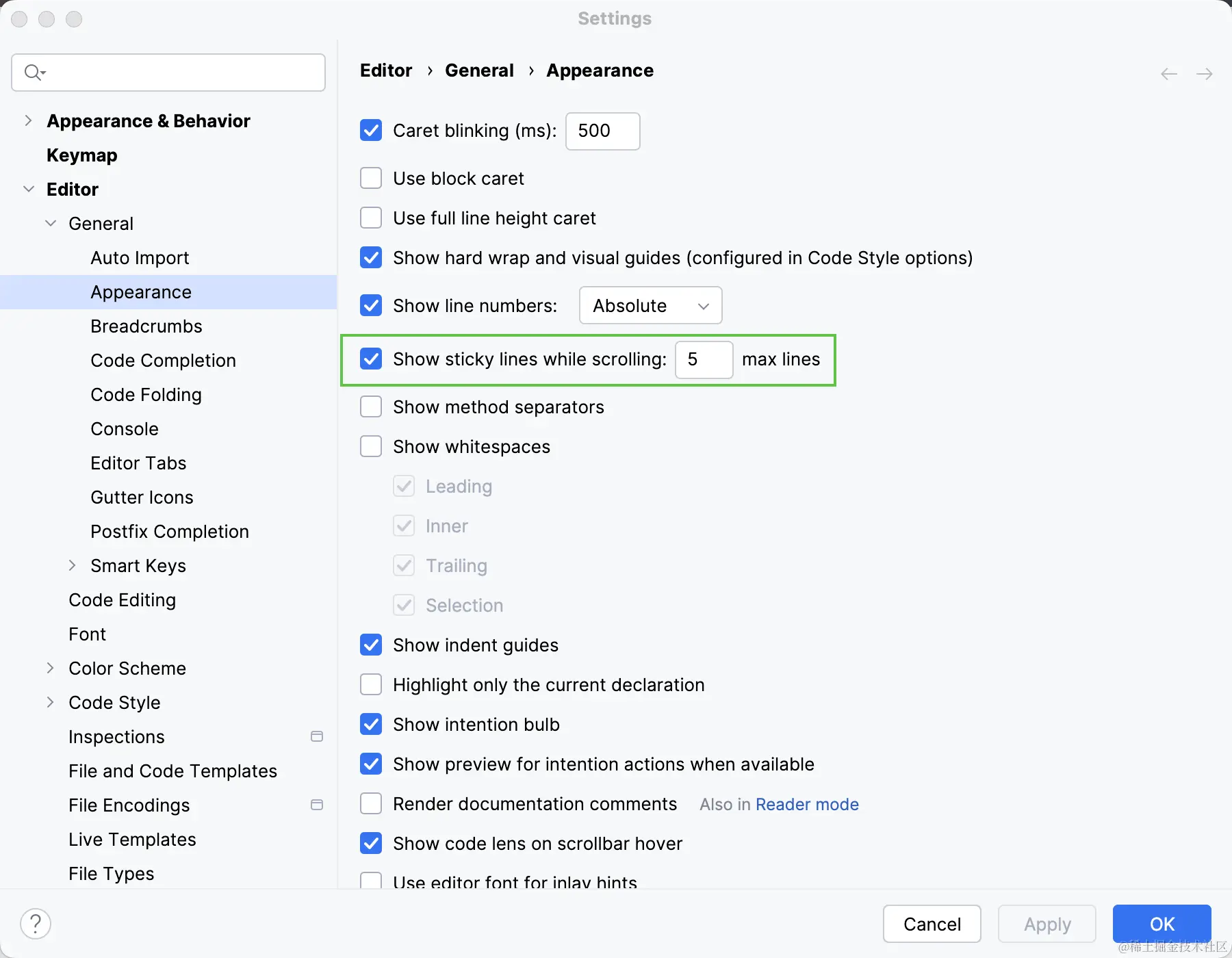Expand the Appearance & Behavior section

click(x=28, y=120)
